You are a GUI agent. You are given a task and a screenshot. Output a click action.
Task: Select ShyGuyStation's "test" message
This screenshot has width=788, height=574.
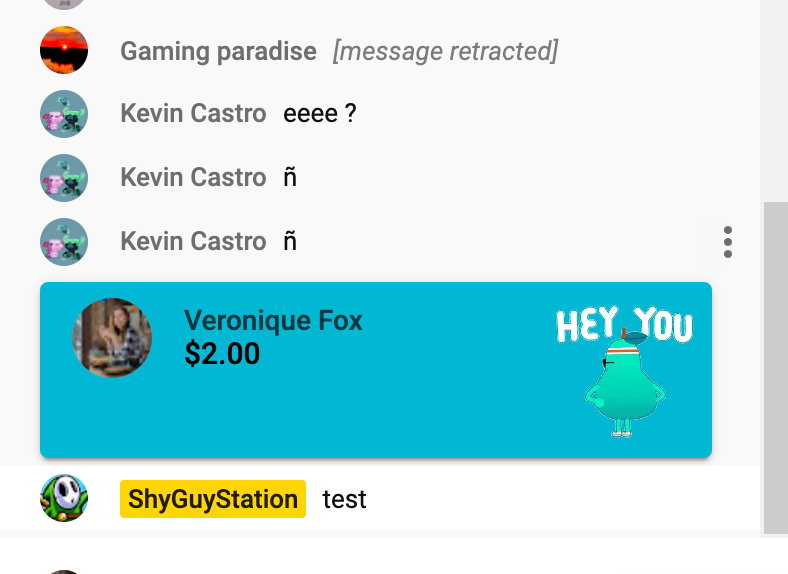point(344,500)
